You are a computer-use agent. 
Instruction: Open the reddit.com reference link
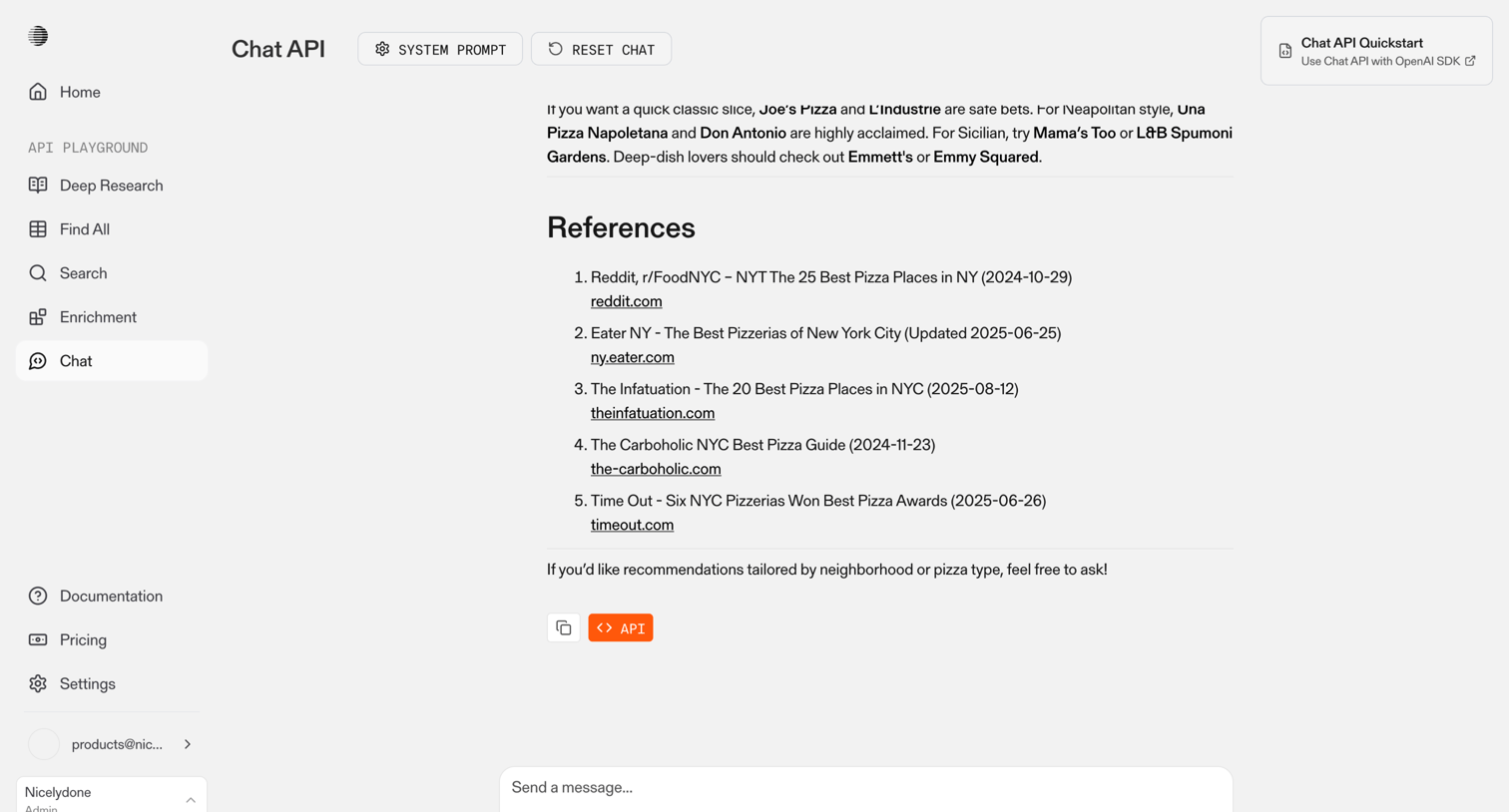click(x=626, y=301)
